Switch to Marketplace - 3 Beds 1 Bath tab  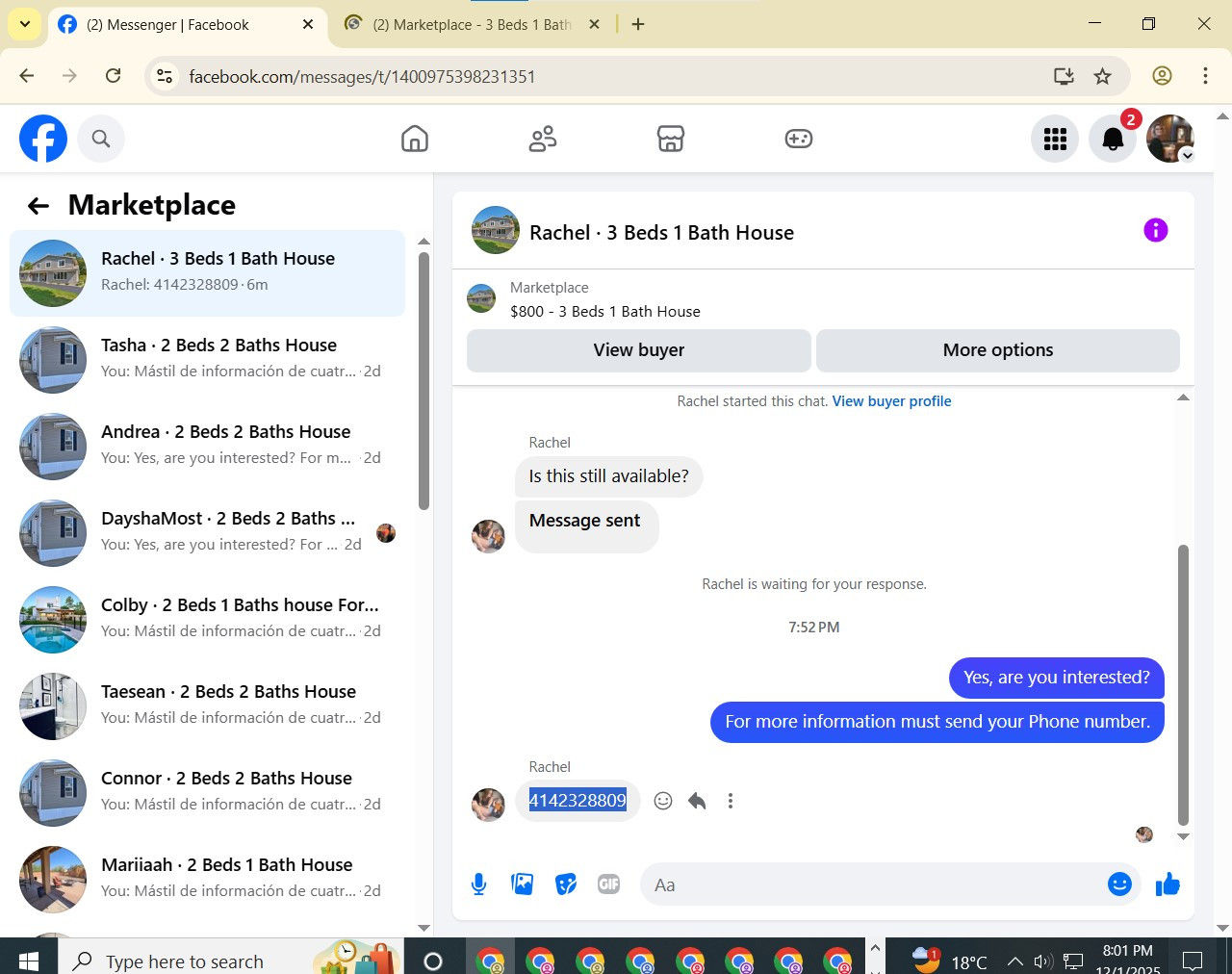click(x=474, y=25)
